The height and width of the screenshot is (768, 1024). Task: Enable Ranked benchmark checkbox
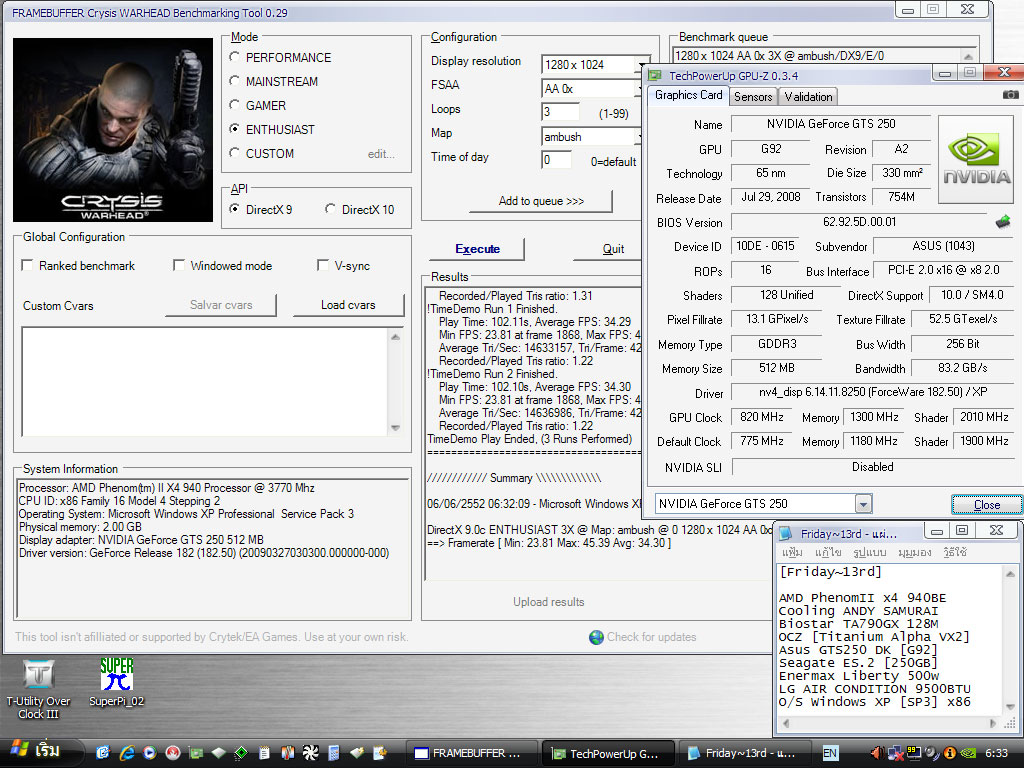click(78, 265)
